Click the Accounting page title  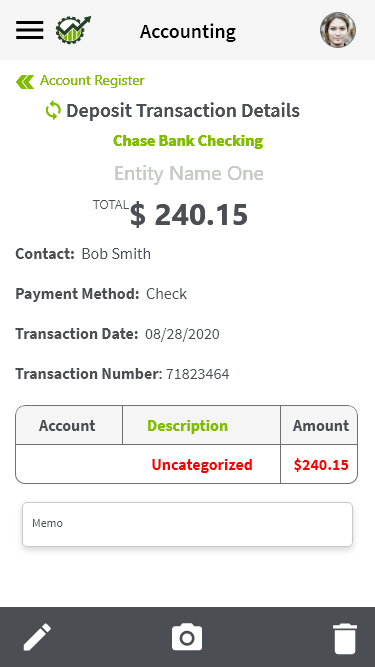pyautogui.click(x=188, y=31)
